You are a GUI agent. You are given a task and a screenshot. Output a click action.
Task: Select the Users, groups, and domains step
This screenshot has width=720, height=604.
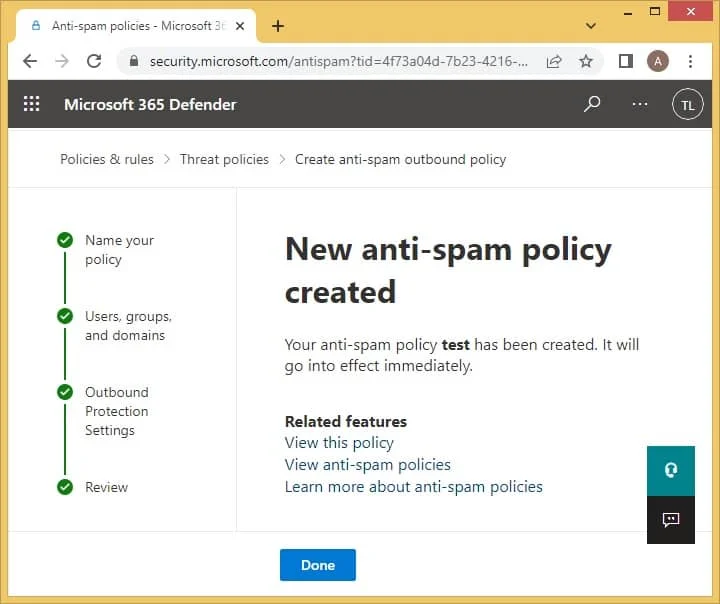pyautogui.click(x=128, y=326)
